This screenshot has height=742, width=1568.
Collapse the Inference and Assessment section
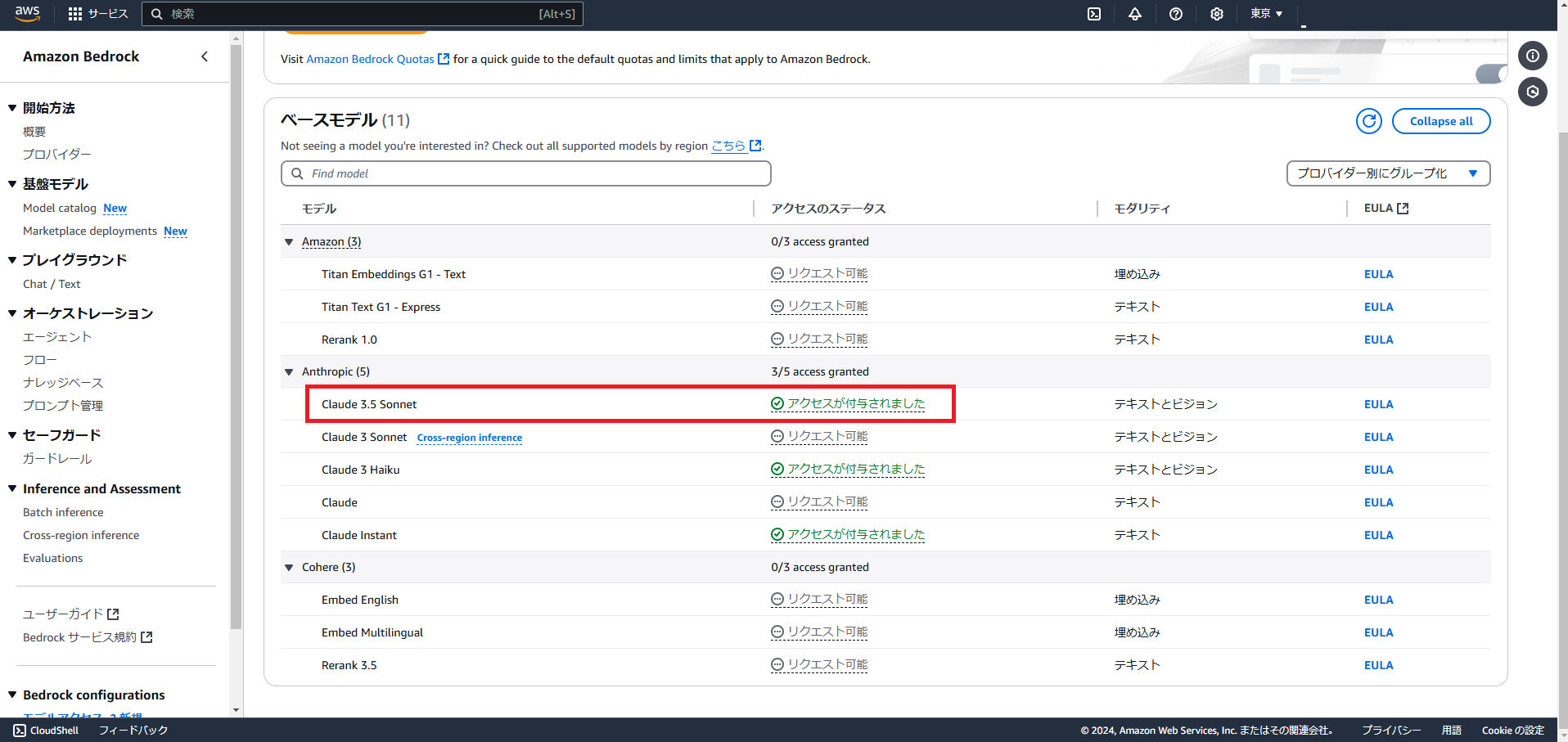click(x=12, y=488)
